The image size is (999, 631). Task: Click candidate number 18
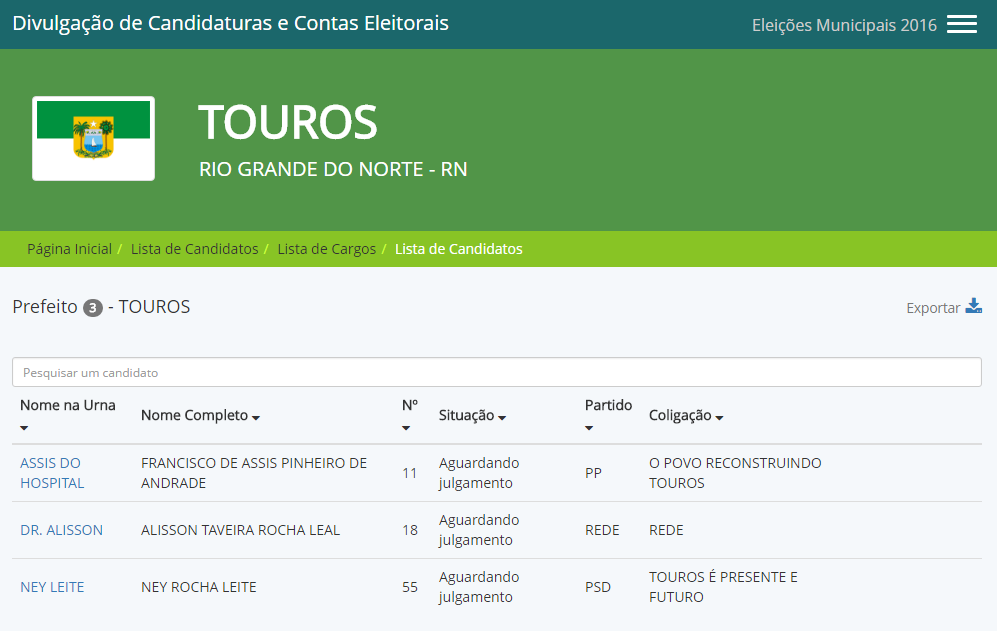pos(410,530)
